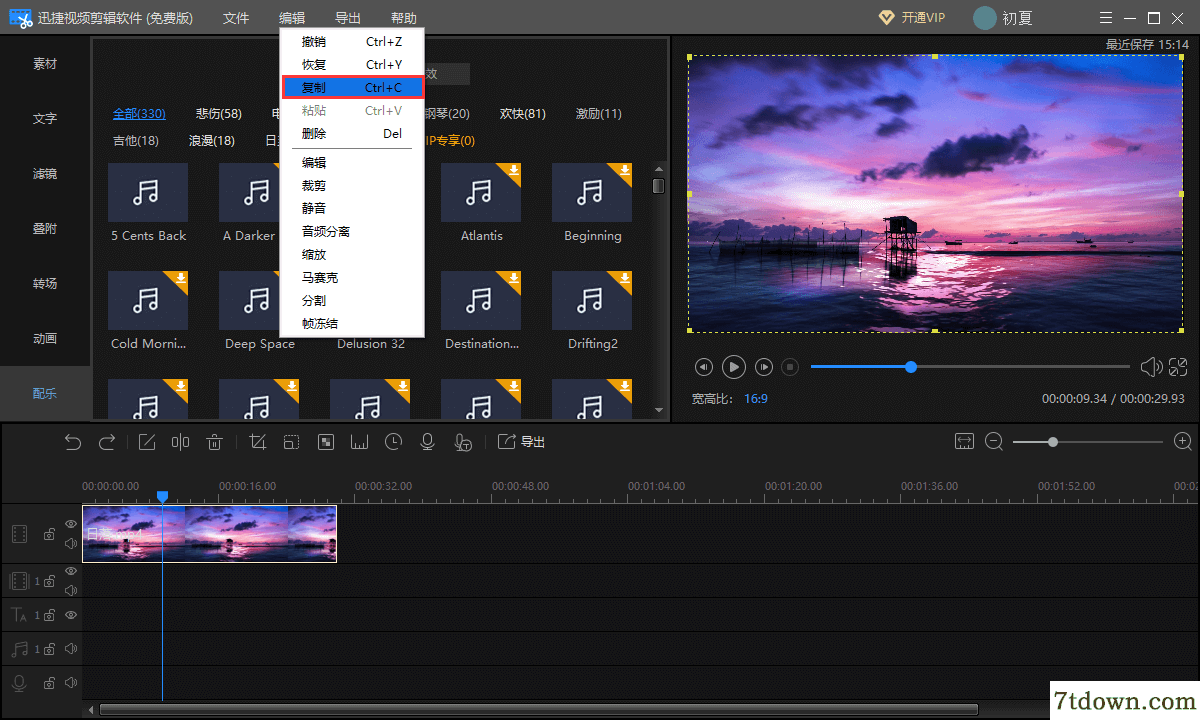1200x720 pixels.
Task: Zoom out timeline with the minus icon
Action: click(994, 441)
